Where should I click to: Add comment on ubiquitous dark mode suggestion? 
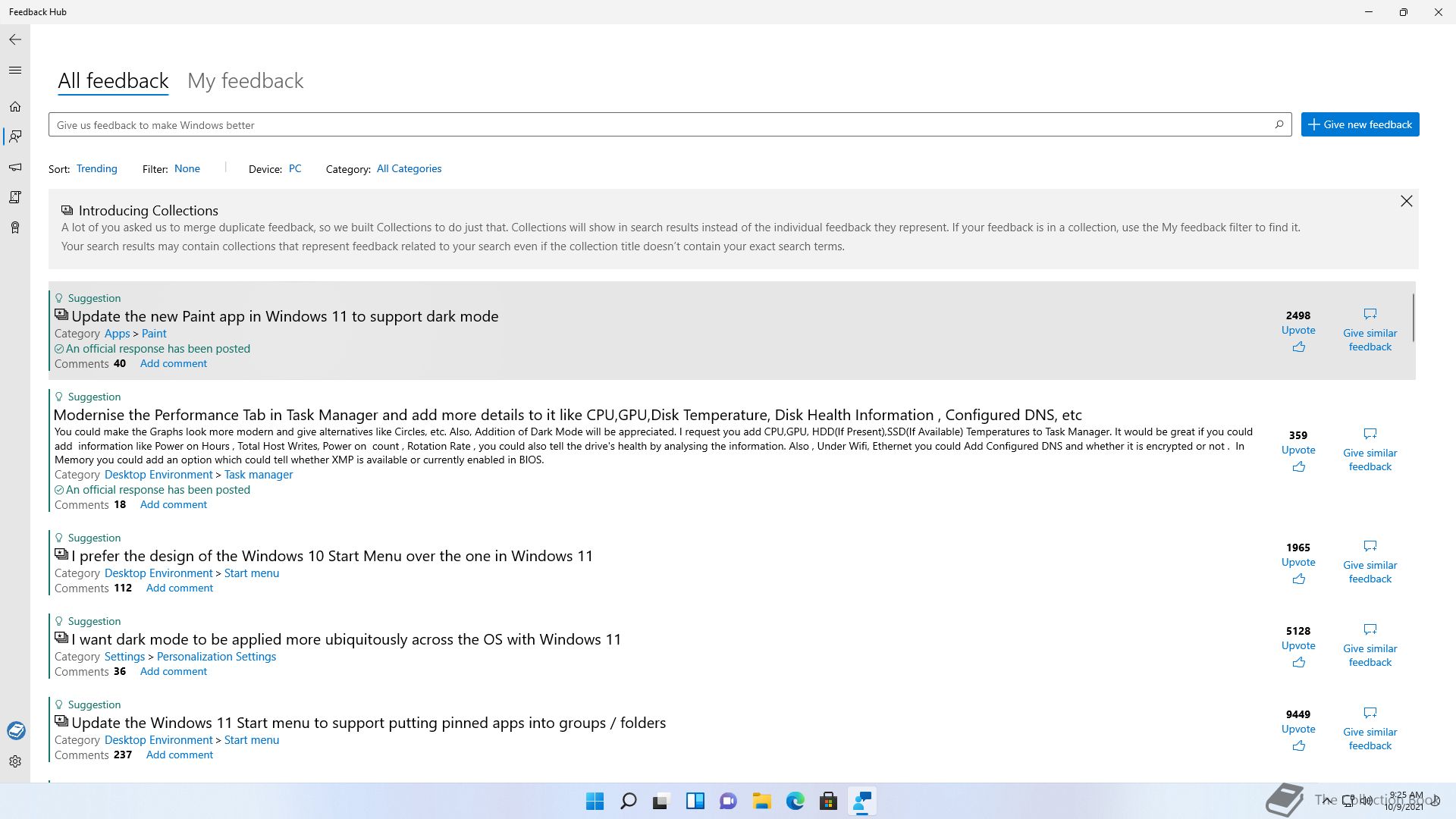tap(174, 671)
